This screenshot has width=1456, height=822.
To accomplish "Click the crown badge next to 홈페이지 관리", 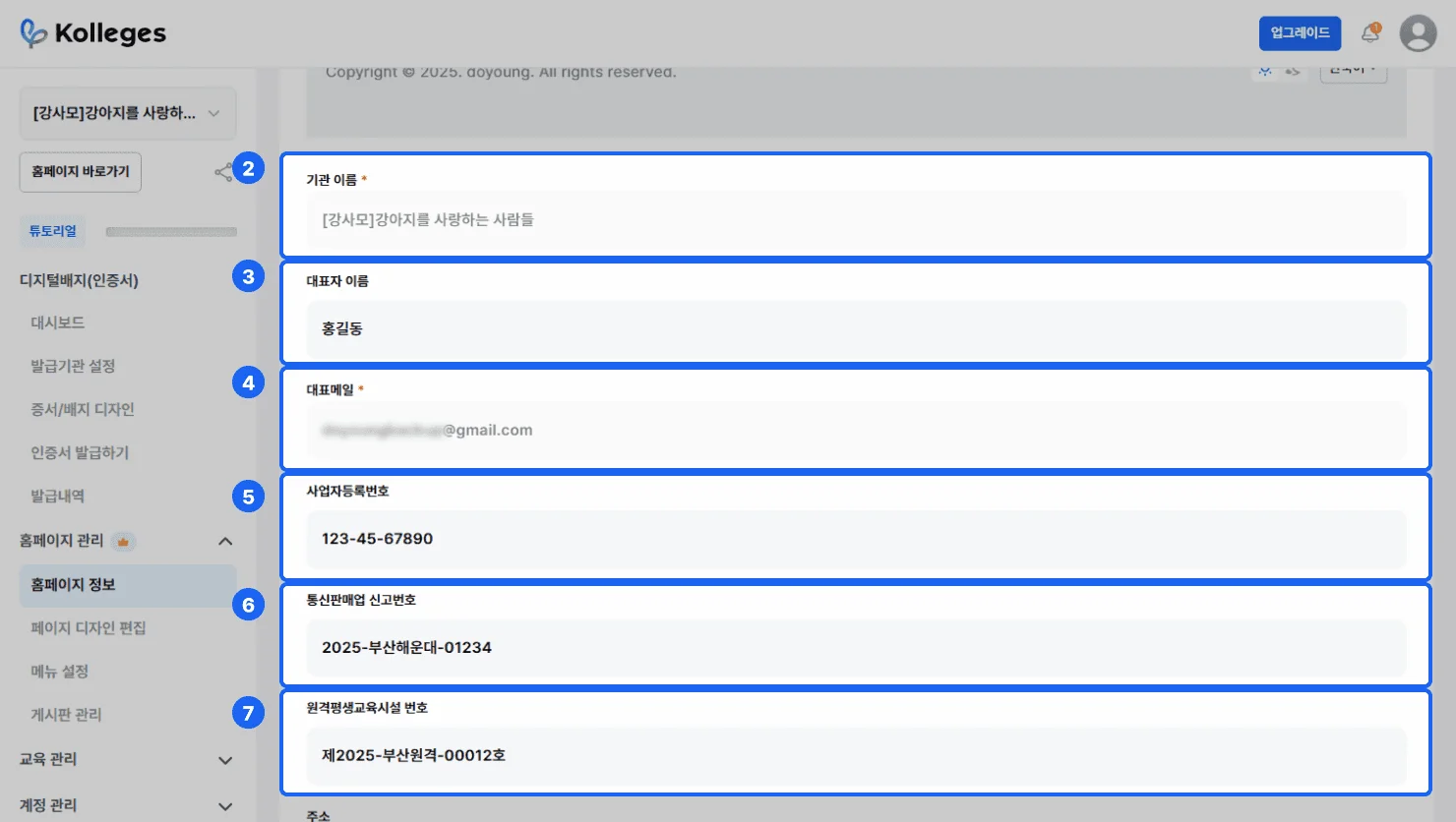I will tap(123, 542).
